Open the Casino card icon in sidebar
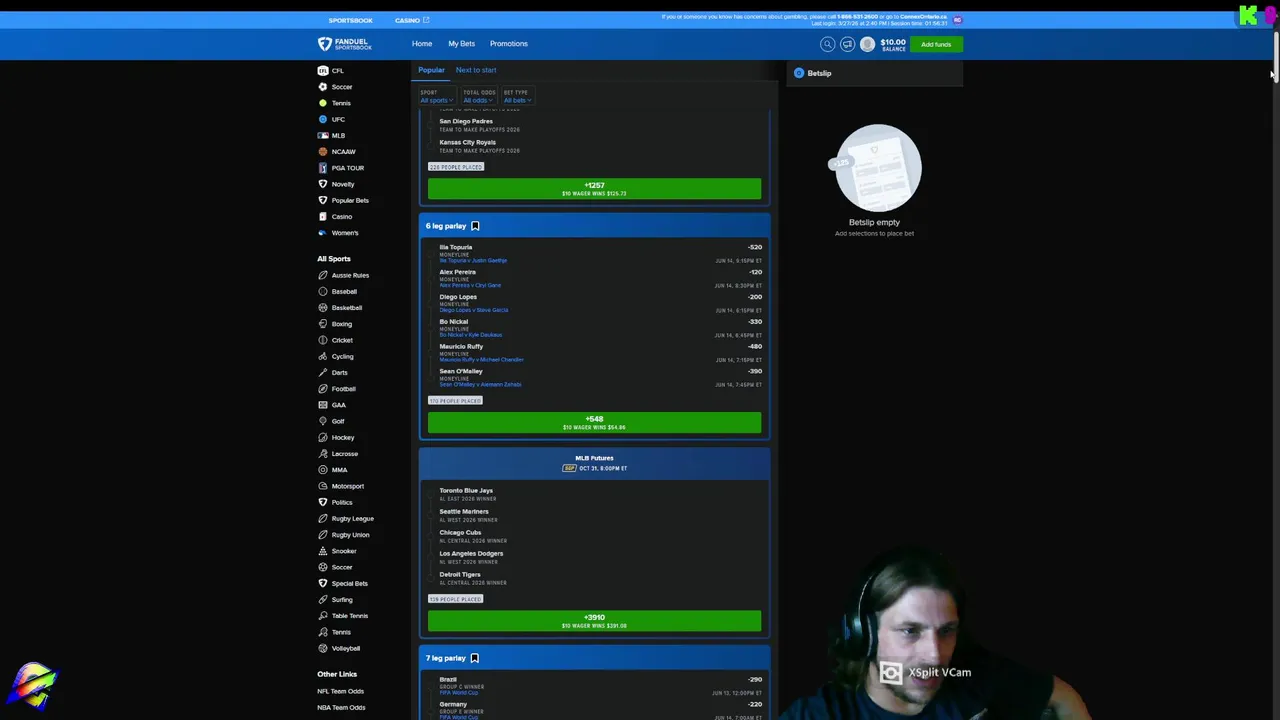 click(x=322, y=216)
